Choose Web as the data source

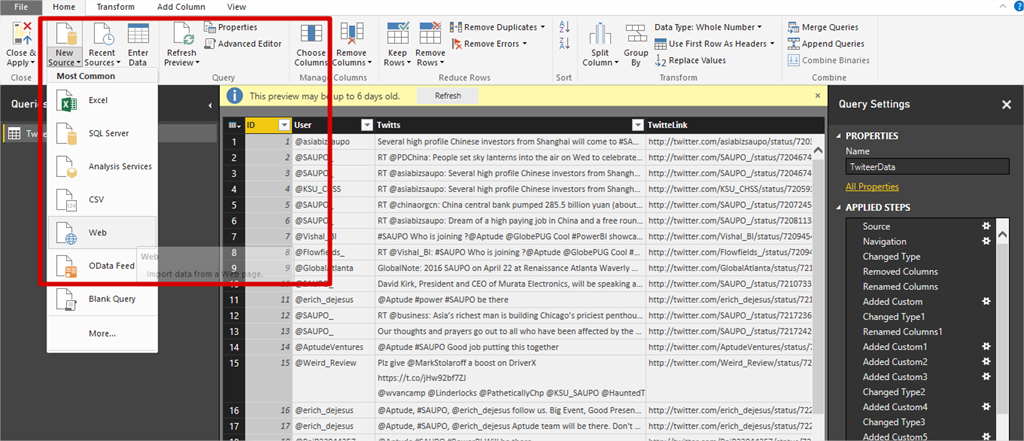coord(97,232)
